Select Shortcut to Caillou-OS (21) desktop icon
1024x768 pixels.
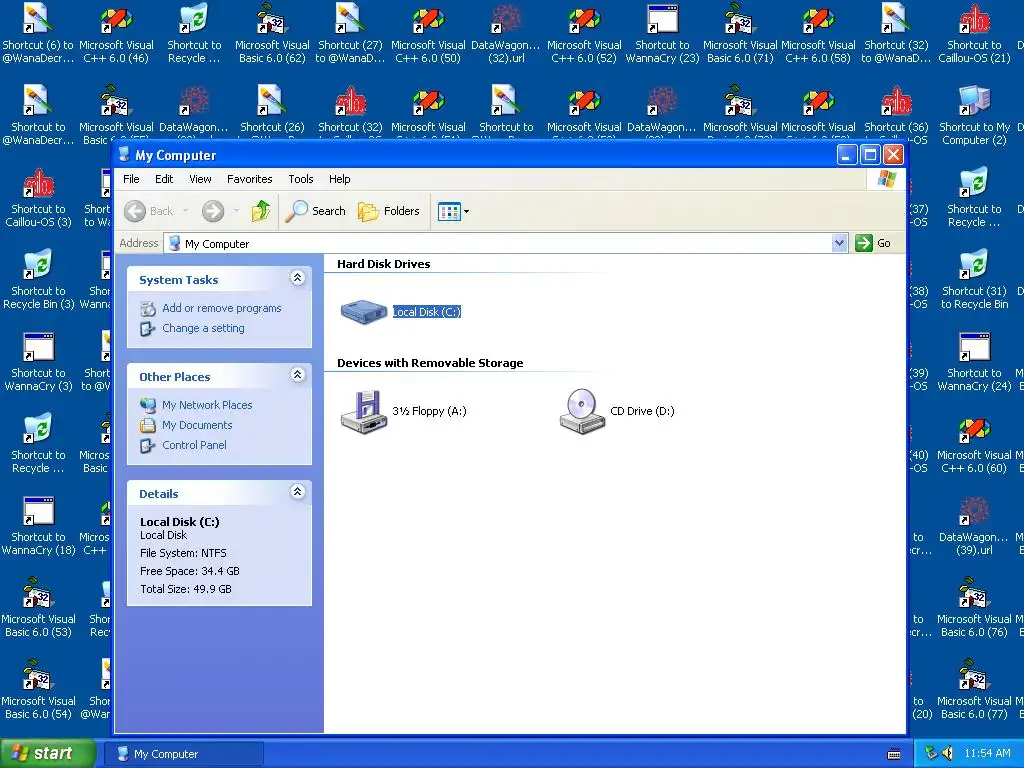click(x=974, y=34)
